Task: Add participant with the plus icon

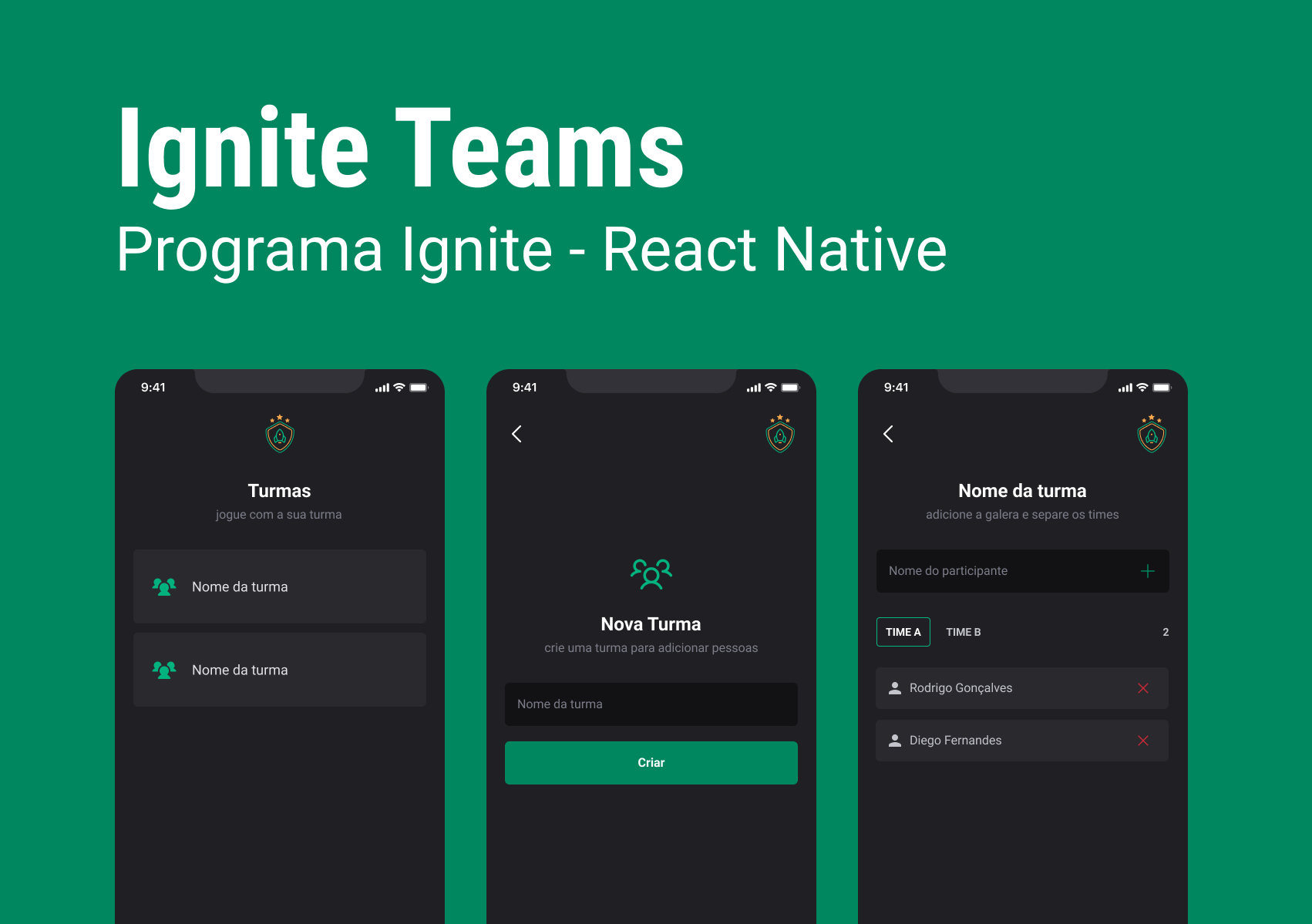Action: pos(1148,571)
